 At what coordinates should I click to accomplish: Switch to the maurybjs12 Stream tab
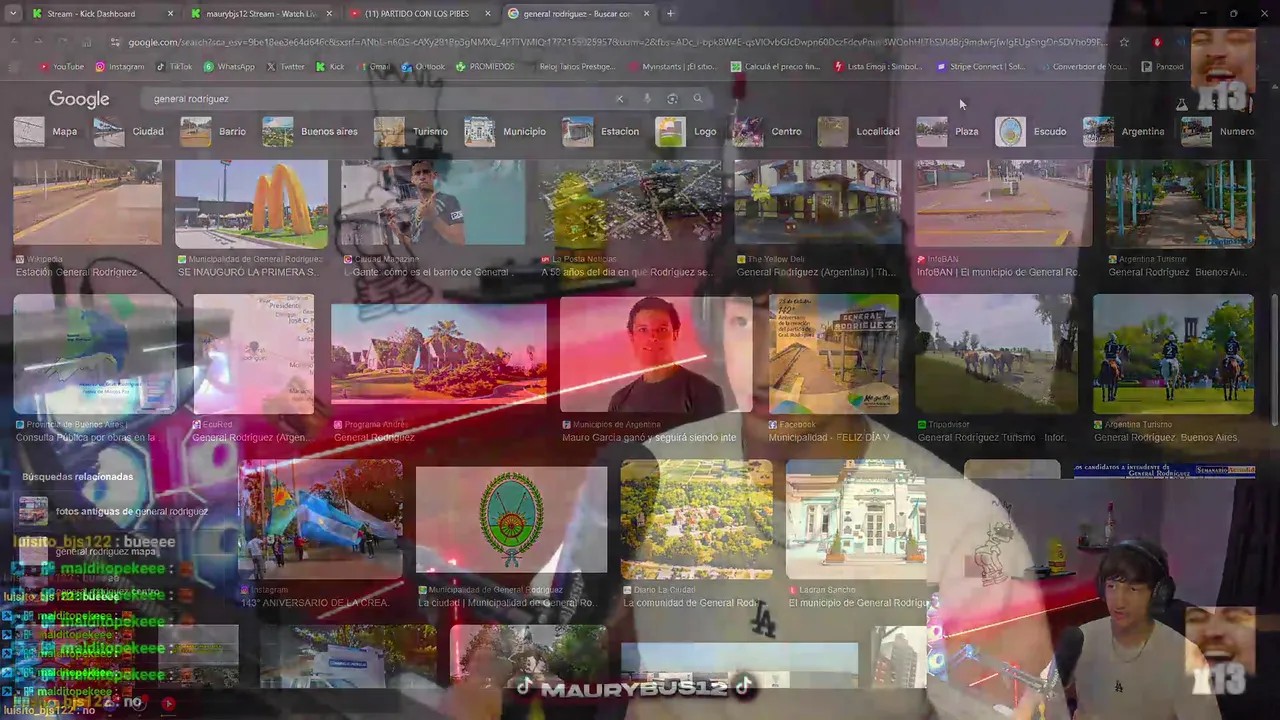[262, 14]
